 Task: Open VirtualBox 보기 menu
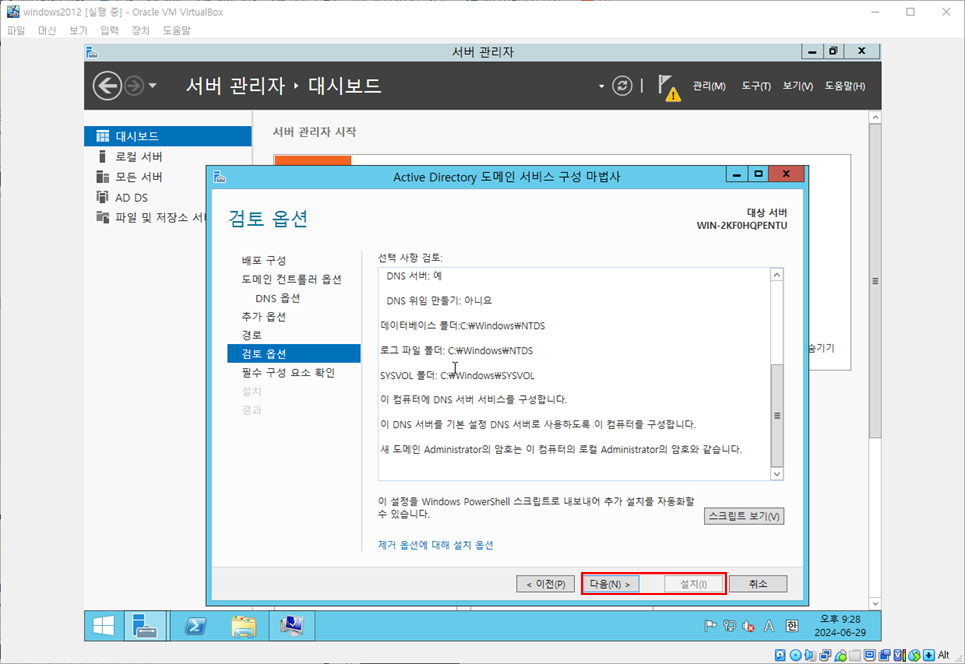pyautogui.click(x=78, y=30)
